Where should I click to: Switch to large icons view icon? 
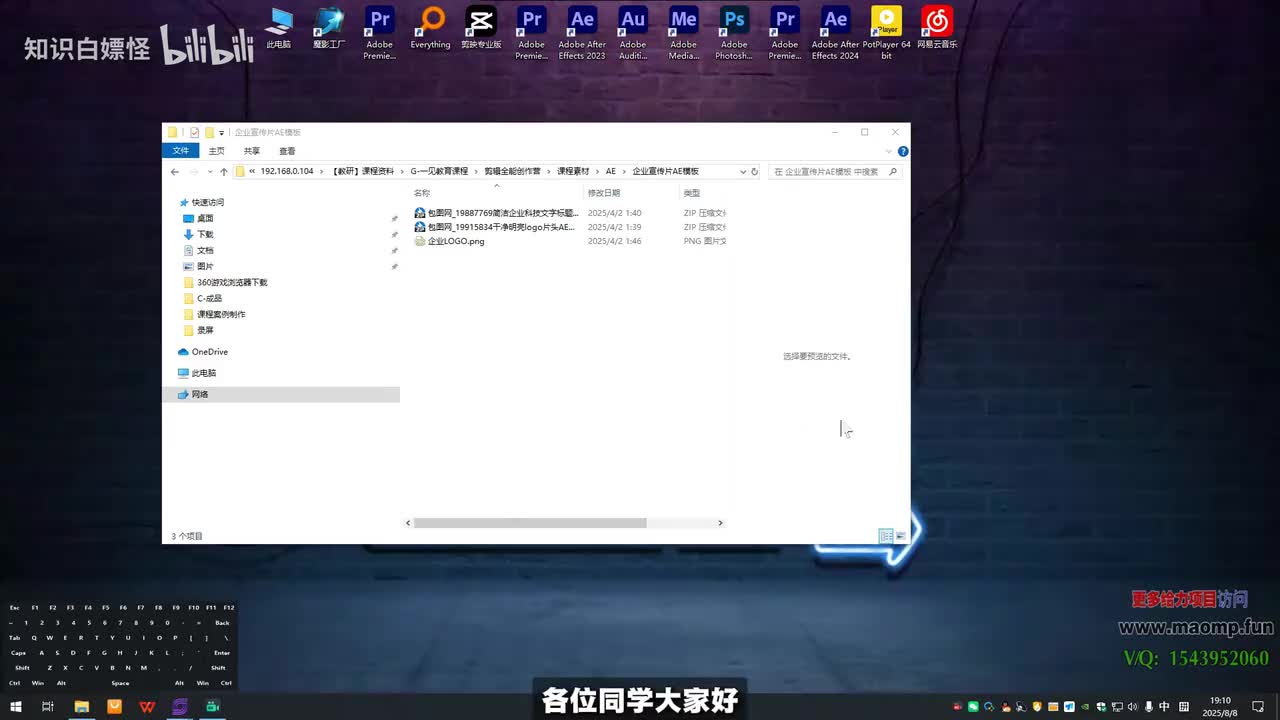pyautogui.click(x=900, y=536)
